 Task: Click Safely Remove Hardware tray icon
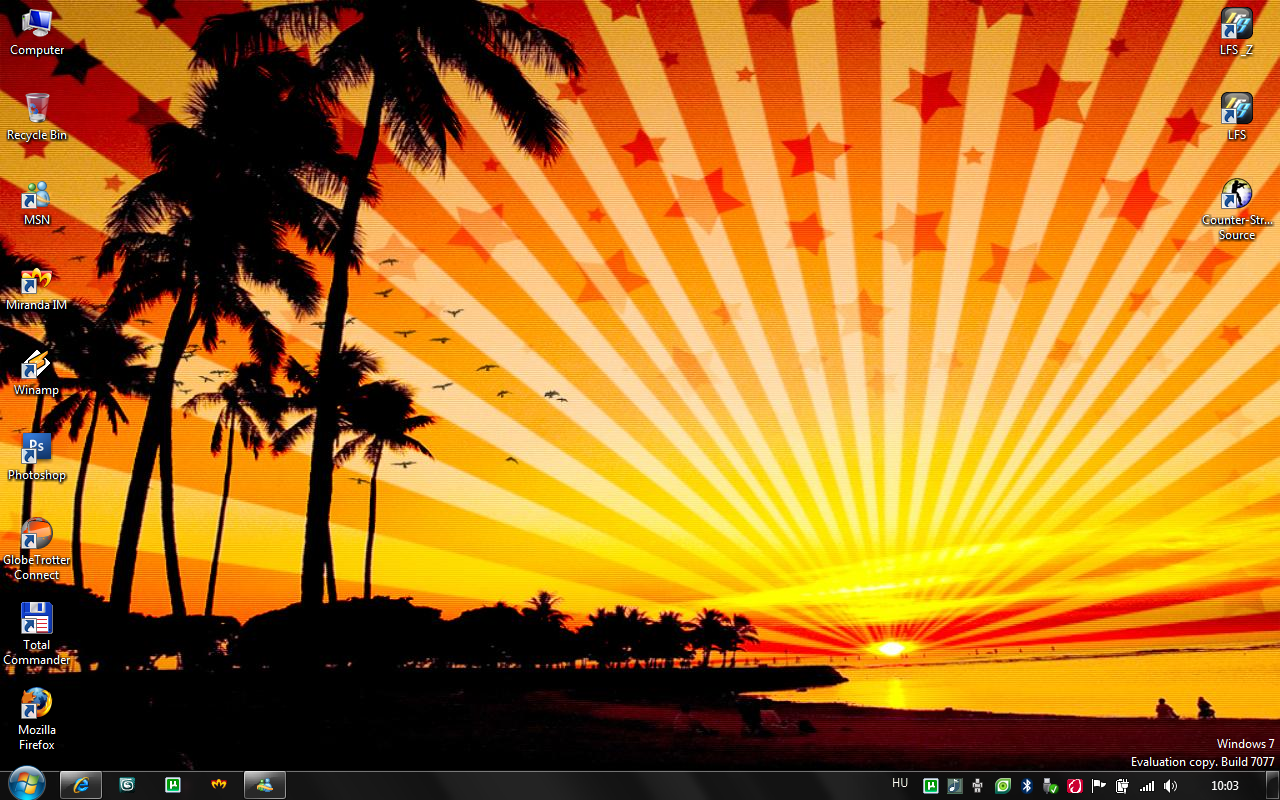[1050, 786]
